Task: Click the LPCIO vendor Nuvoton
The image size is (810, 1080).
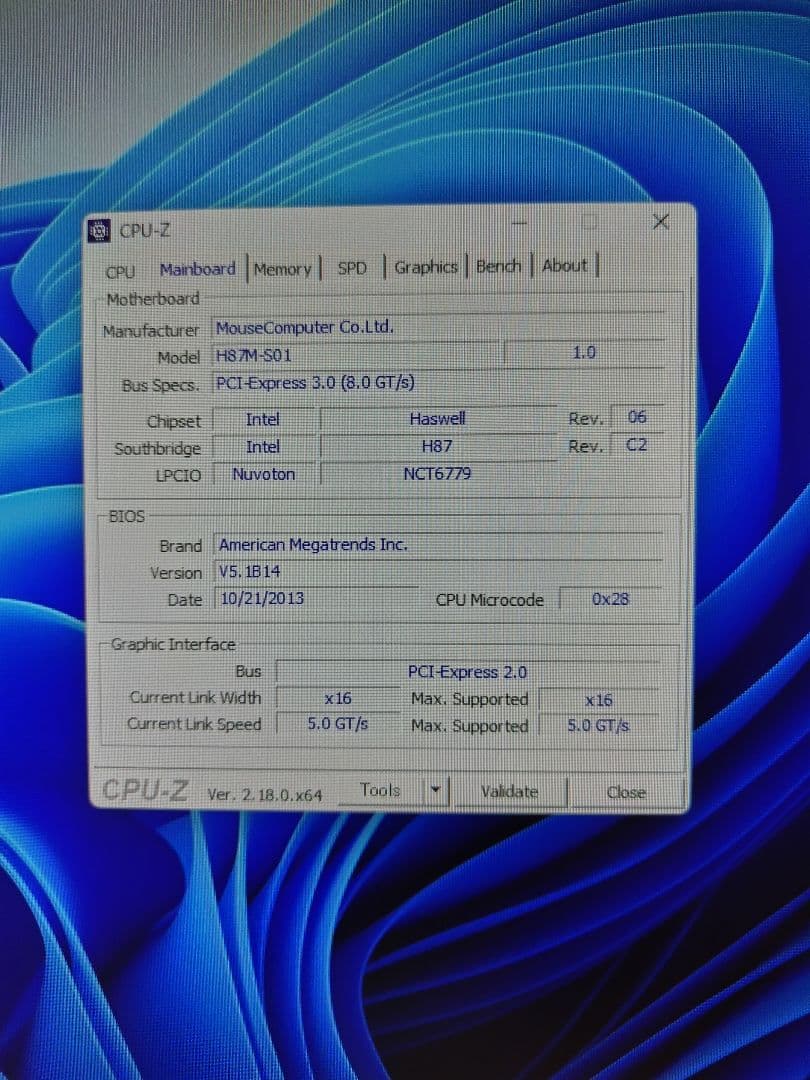Action: click(x=264, y=474)
